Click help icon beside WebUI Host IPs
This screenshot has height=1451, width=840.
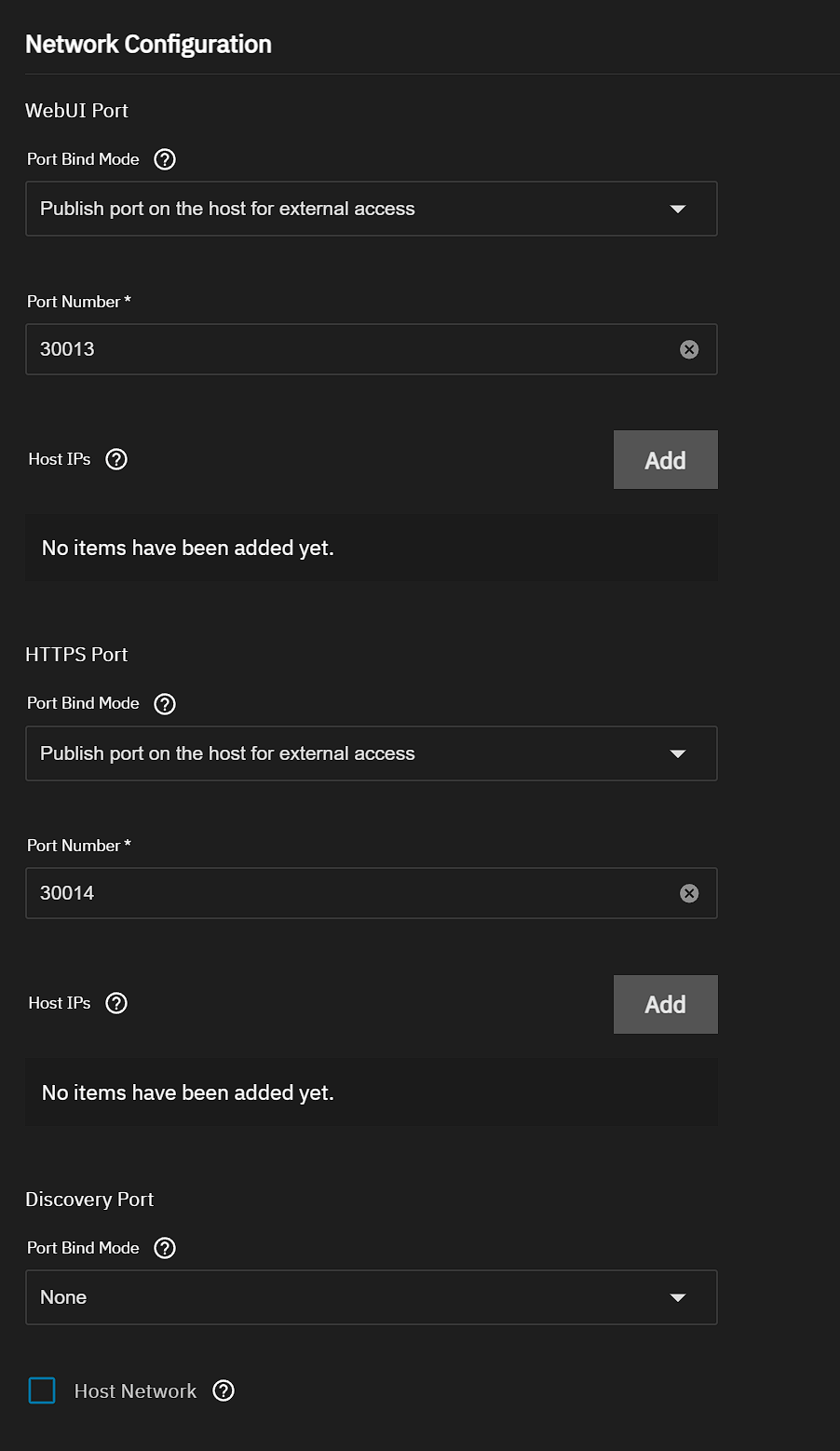tap(116, 459)
